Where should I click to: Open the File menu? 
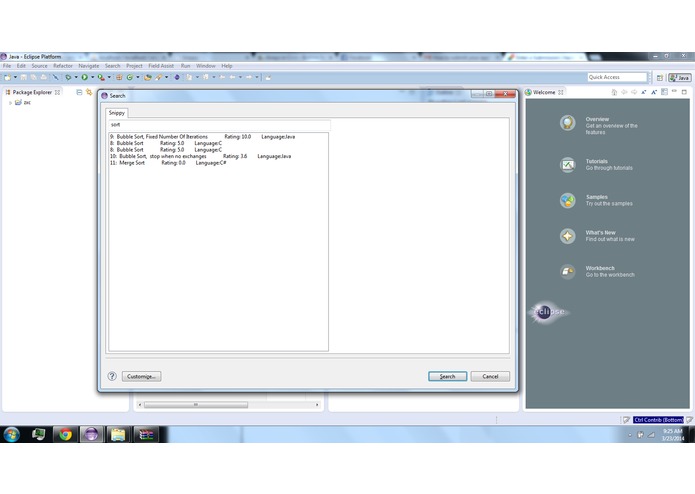point(7,66)
